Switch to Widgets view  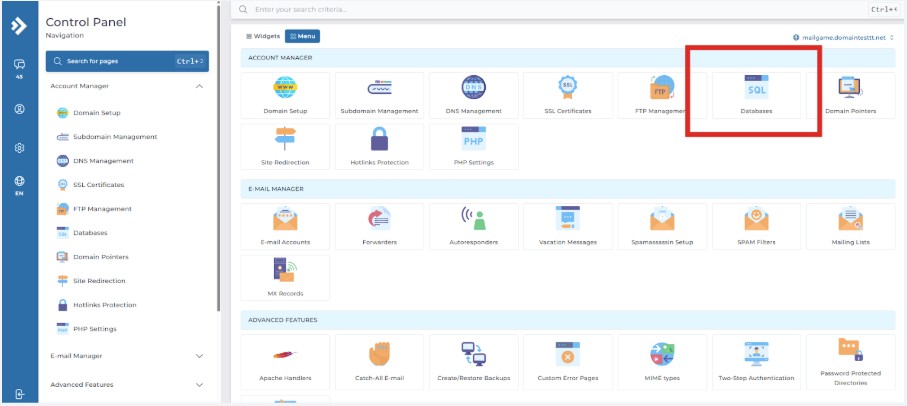click(263, 37)
